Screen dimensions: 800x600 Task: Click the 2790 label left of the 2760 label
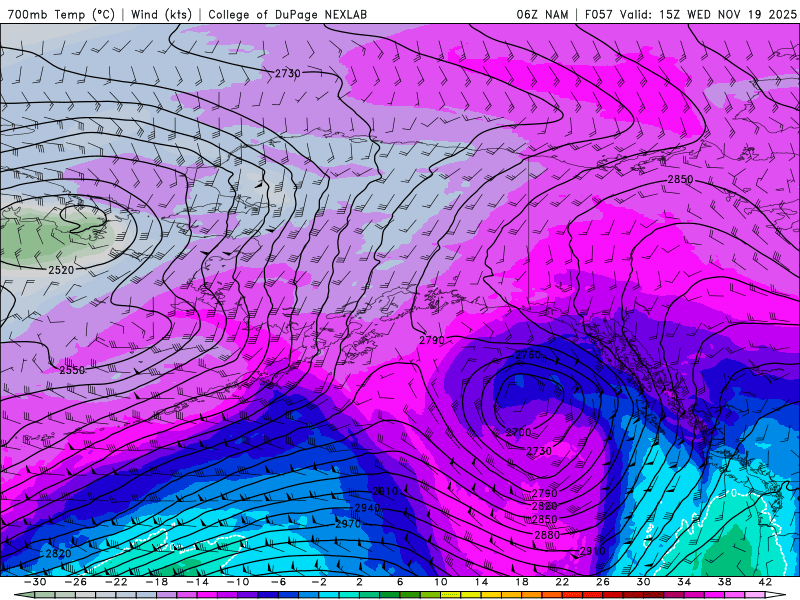click(432, 340)
